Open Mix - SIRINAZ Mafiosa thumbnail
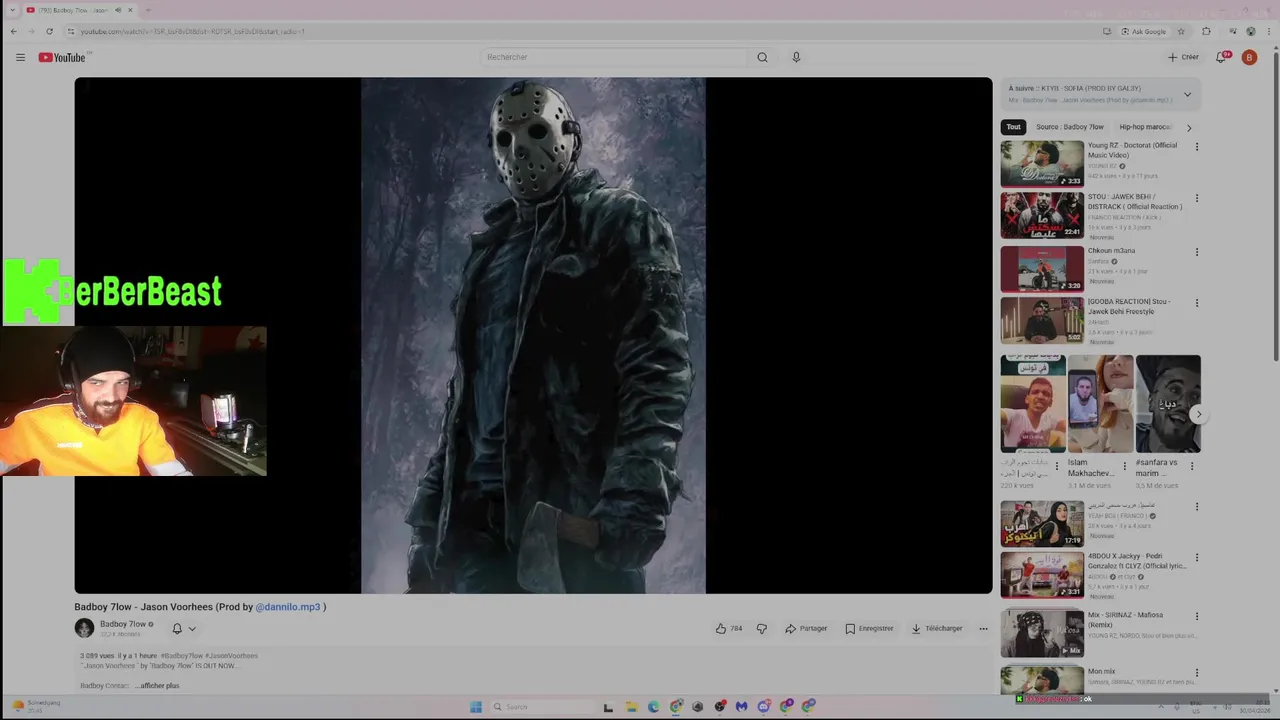This screenshot has height=720, width=1280. point(1042,633)
